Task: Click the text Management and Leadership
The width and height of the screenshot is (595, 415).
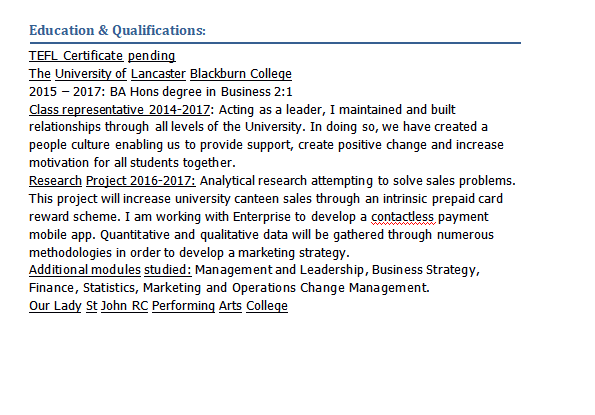Action: click(x=279, y=270)
